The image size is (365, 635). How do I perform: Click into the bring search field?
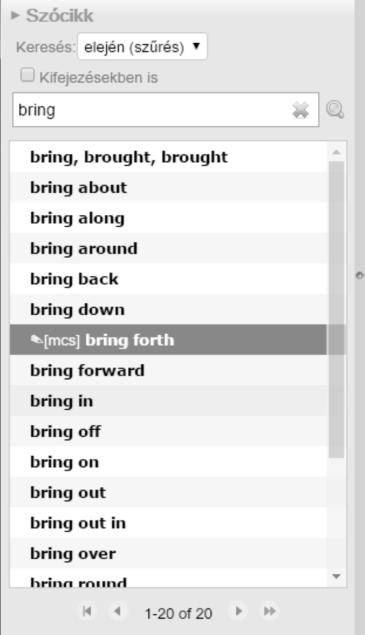152,110
